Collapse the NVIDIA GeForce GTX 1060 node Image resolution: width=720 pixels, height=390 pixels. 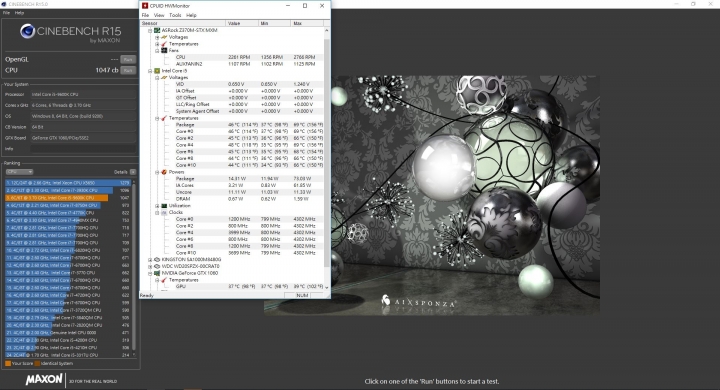click(x=150, y=273)
